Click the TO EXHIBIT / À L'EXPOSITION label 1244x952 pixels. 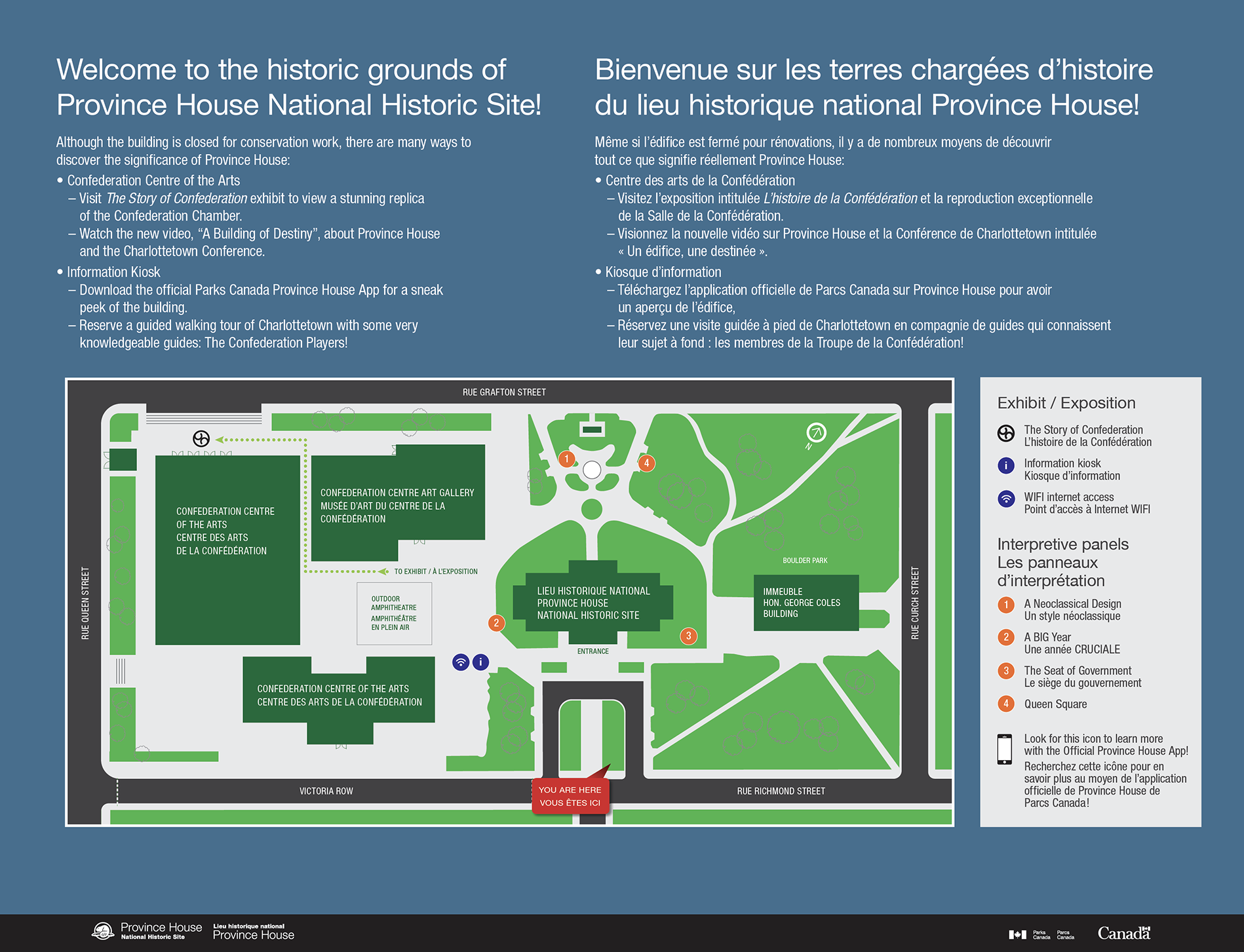(436, 572)
